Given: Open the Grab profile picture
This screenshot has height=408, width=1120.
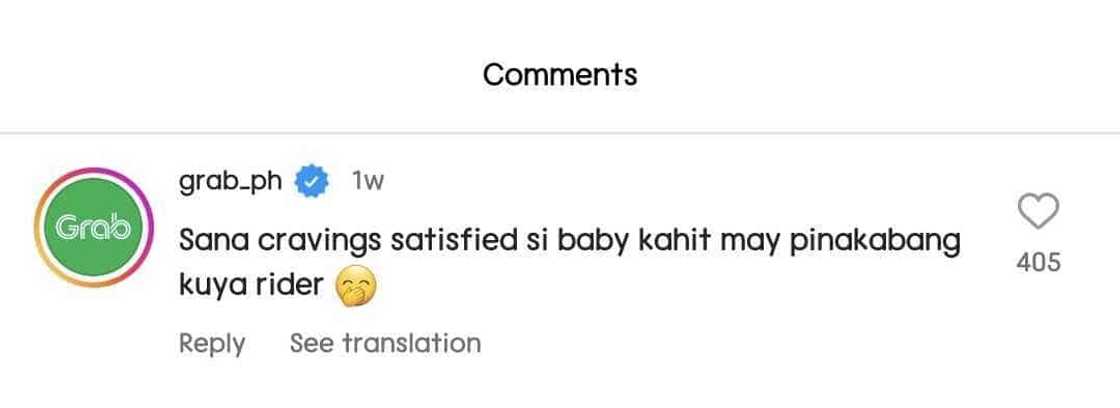Looking at the screenshot, I should 94,229.
